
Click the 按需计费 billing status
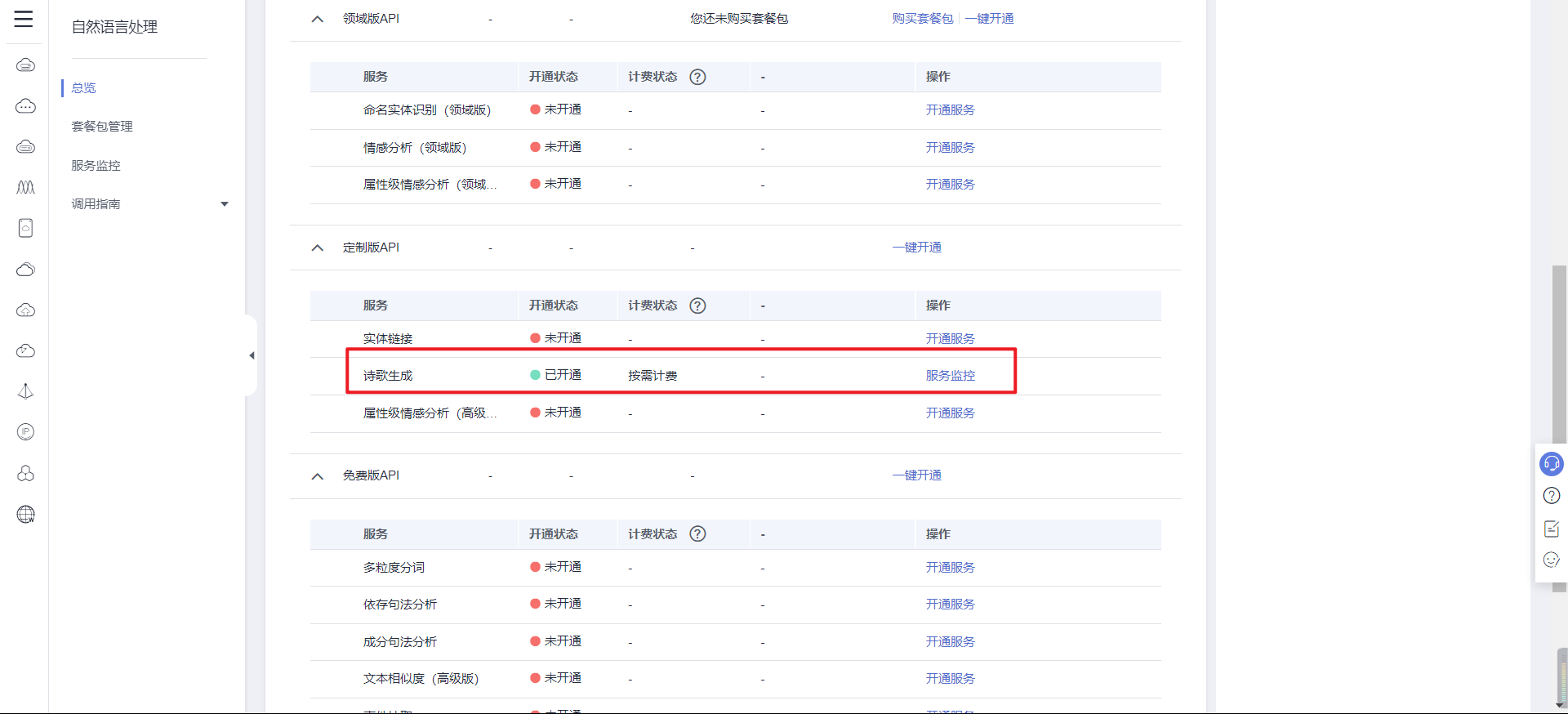(653, 375)
